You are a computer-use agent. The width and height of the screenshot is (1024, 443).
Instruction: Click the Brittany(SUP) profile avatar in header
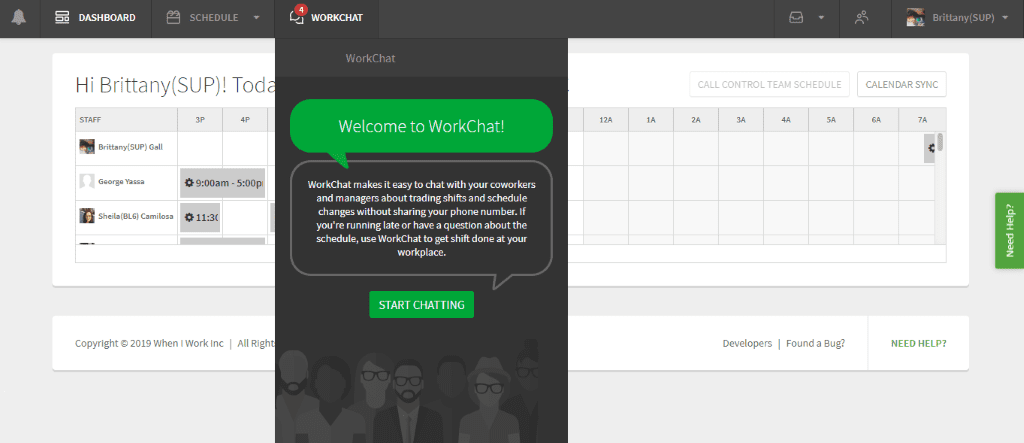click(916, 18)
